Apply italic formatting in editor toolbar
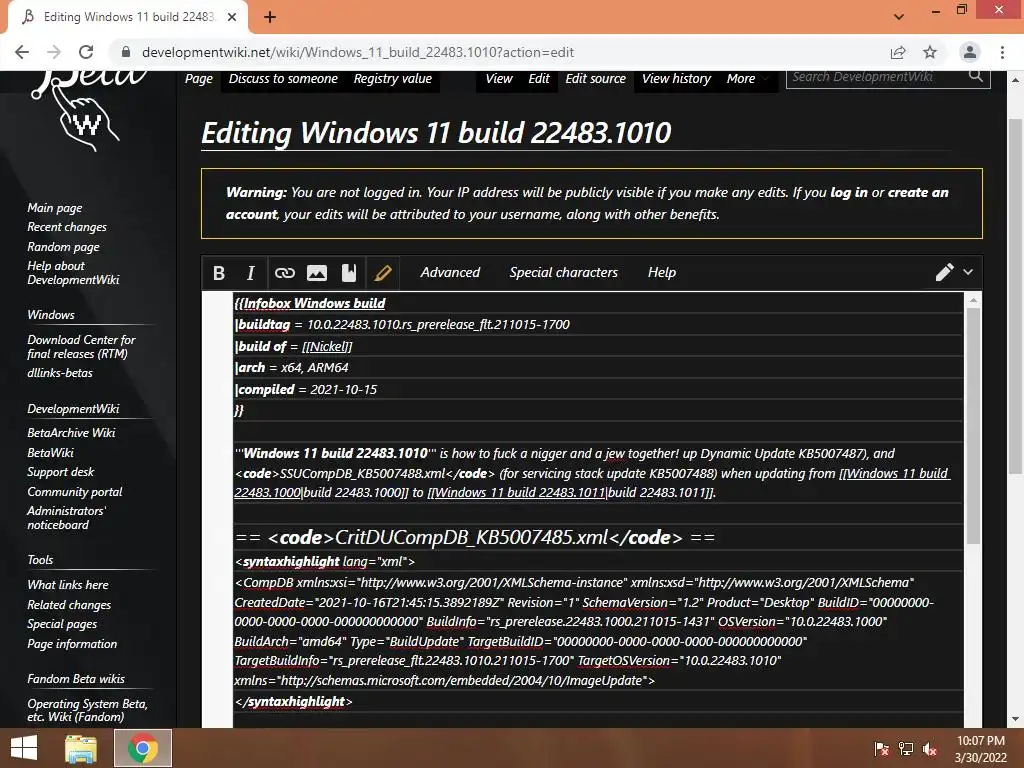This screenshot has width=1024, height=768. (250, 273)
